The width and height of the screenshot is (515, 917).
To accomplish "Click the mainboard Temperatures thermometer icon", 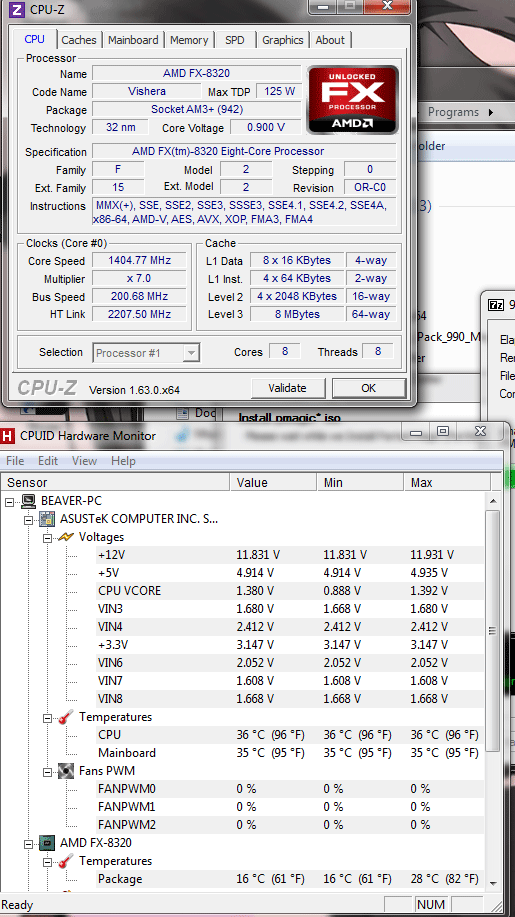I will click(66, 717).
